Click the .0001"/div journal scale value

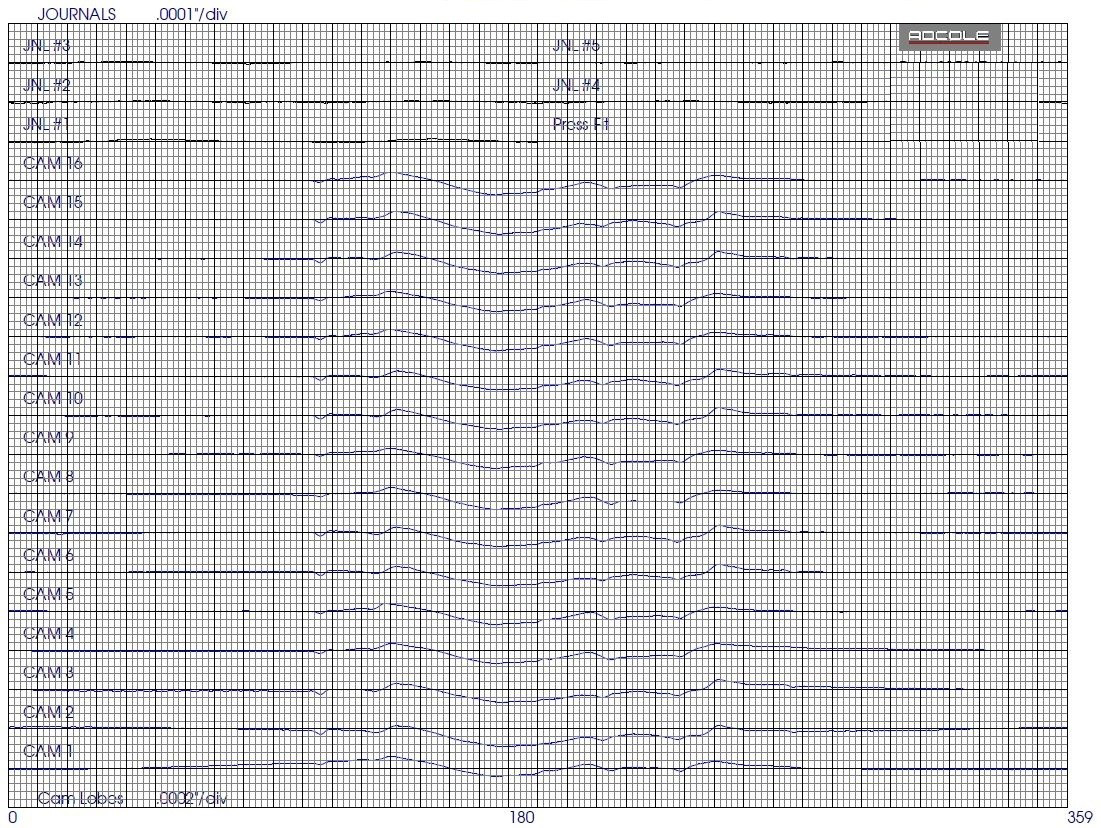click(193, 14)
